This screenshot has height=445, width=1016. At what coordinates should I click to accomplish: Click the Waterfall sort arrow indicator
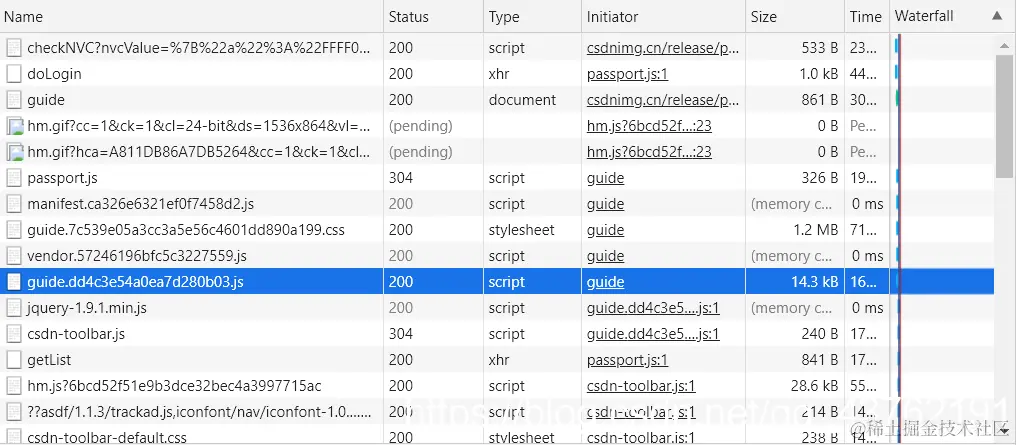coord(997,16)
